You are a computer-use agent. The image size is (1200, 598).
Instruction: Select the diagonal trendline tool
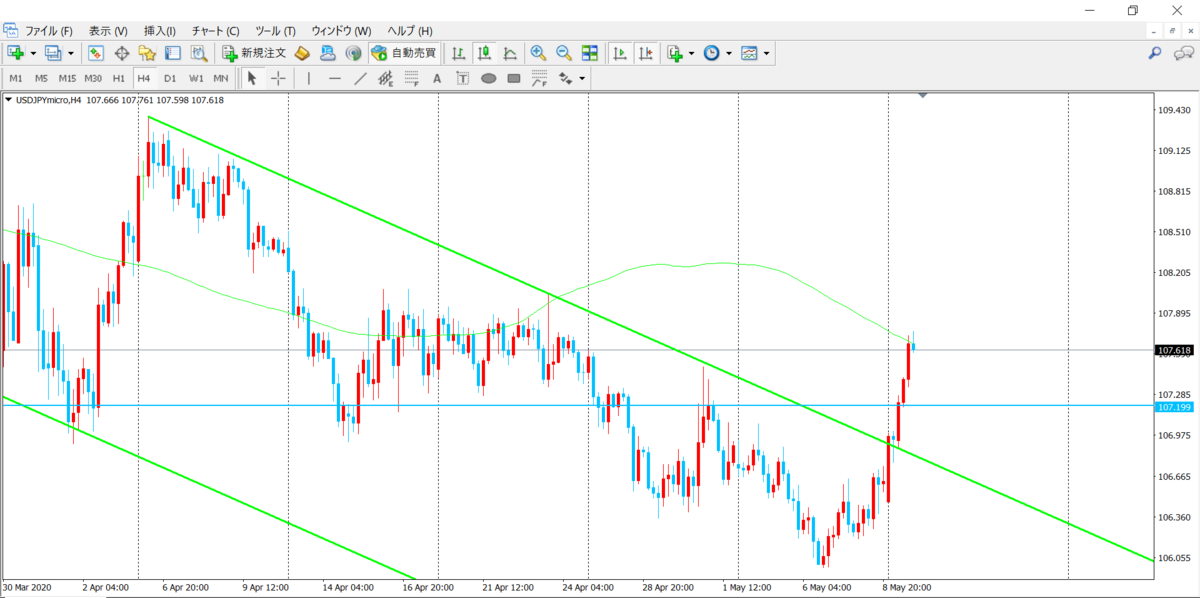pos(360,78)
